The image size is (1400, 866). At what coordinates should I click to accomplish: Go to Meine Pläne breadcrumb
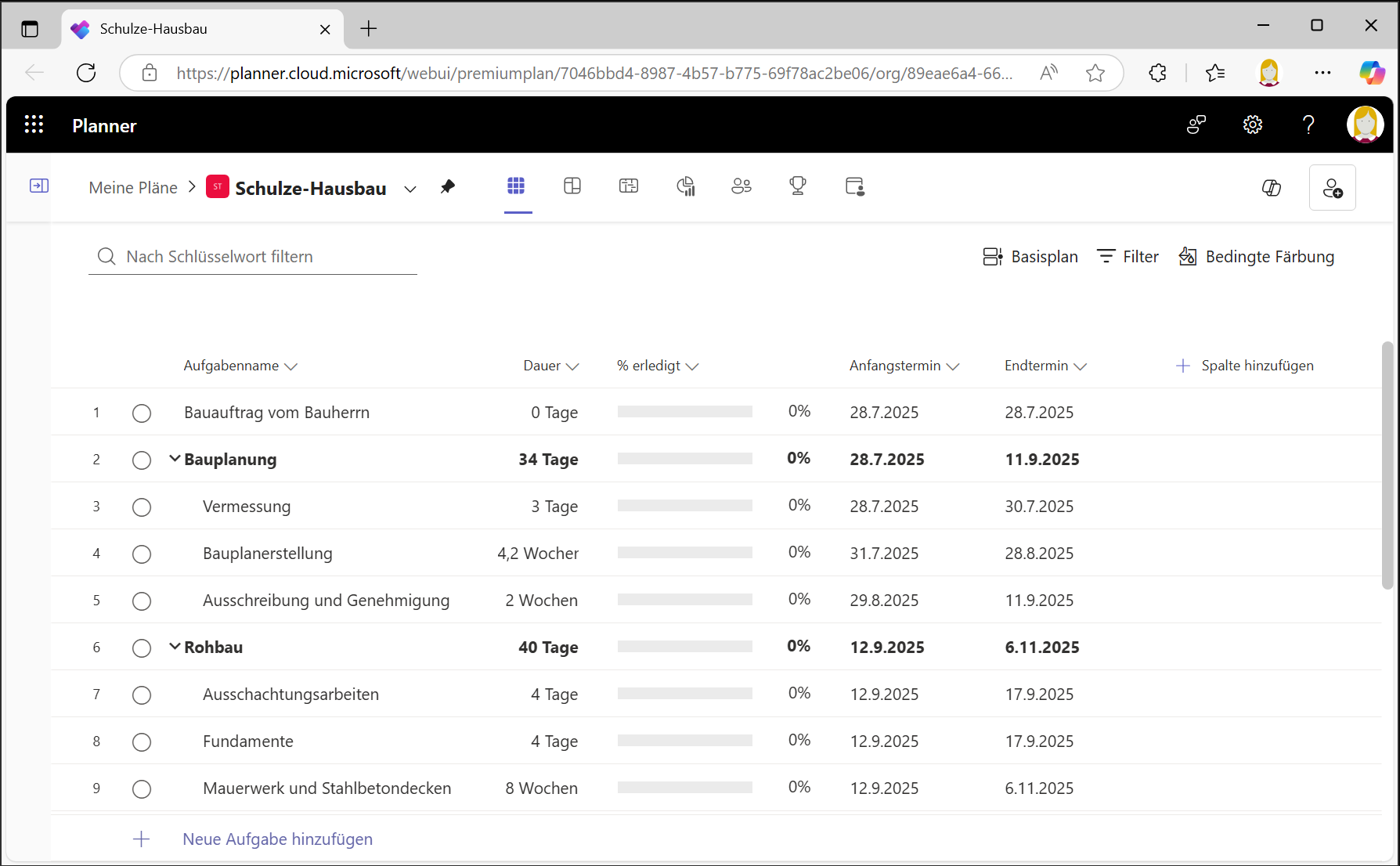[x=133, y=188]
